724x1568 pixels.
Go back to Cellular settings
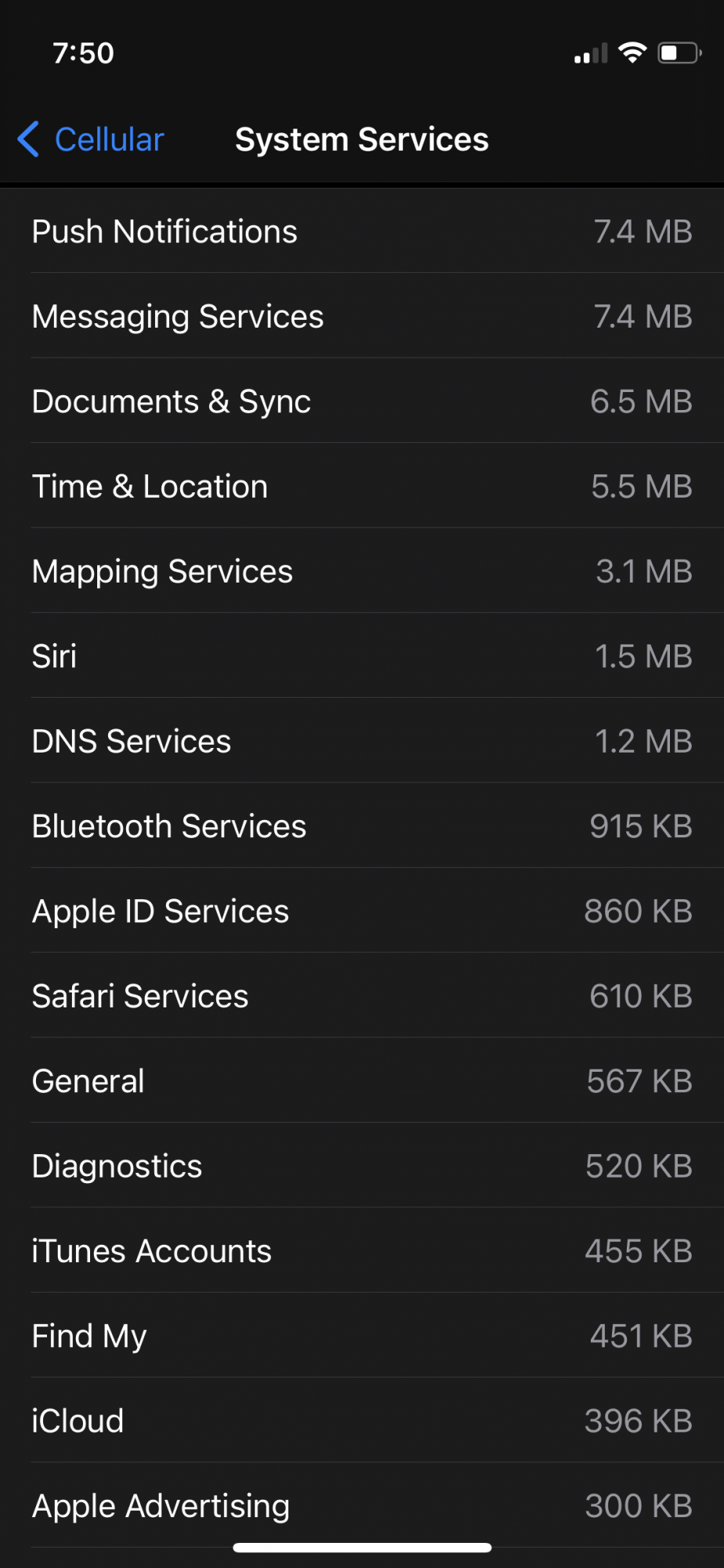coord(109,140)
